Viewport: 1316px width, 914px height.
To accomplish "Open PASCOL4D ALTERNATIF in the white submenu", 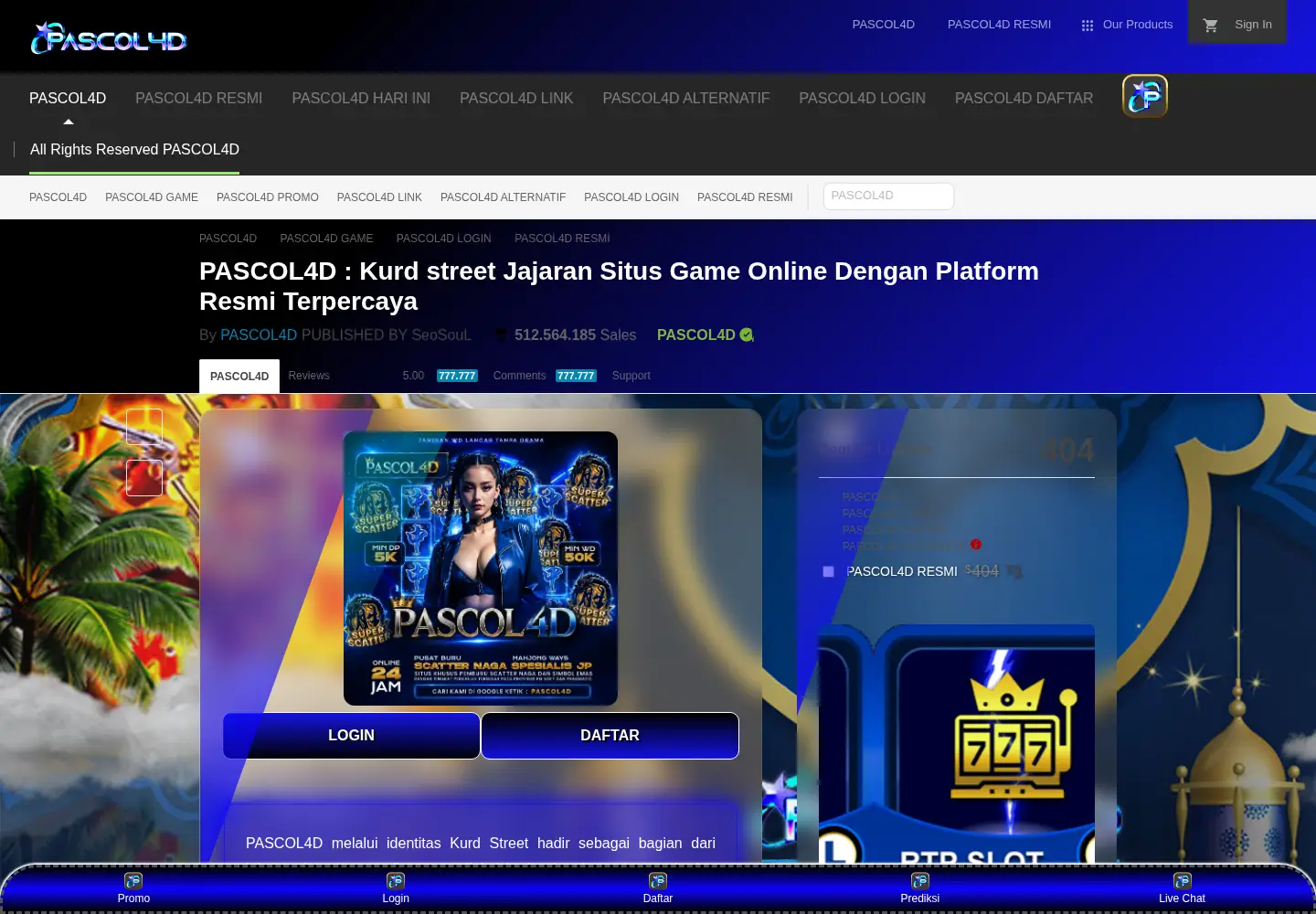I will click(x=504, y=197).
